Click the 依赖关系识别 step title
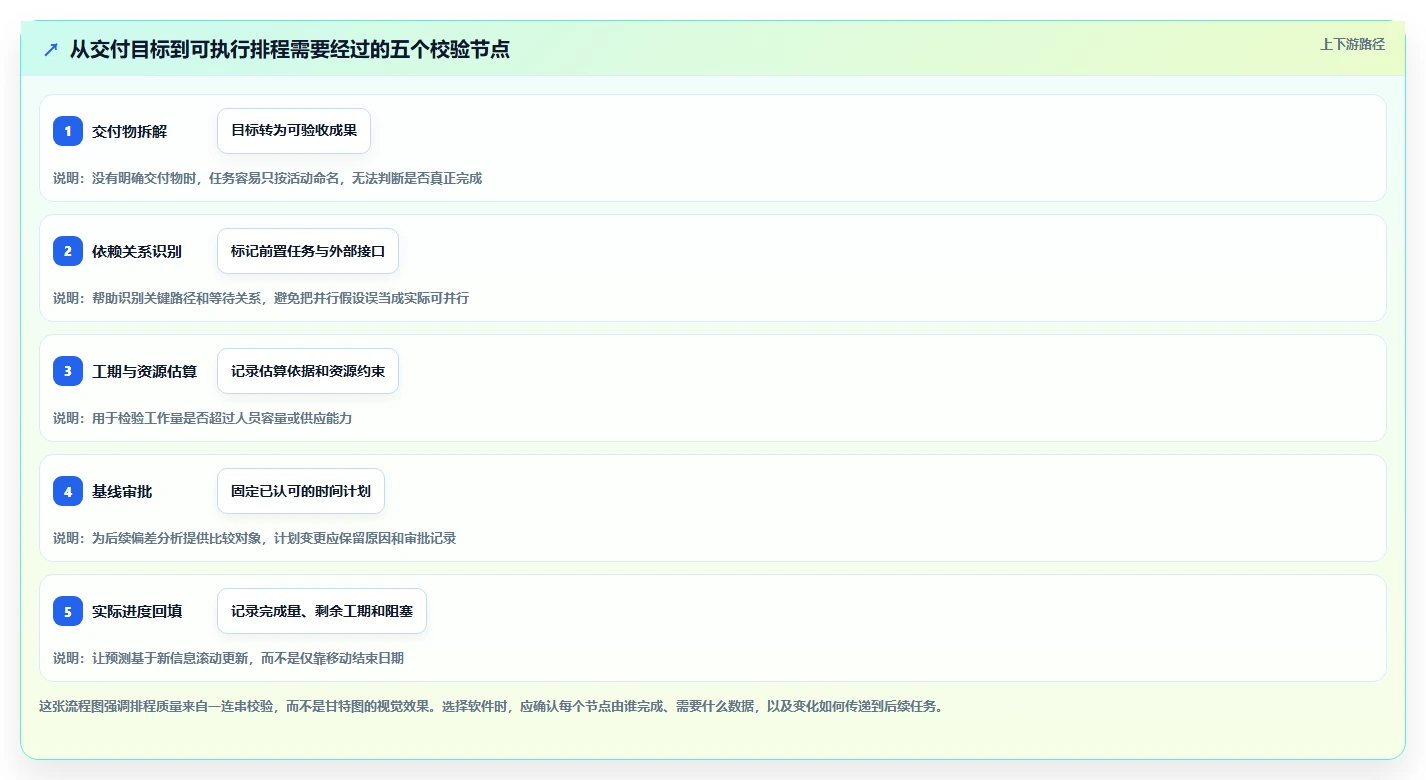This screenshot has width=1426, height=780. point(137,251)
